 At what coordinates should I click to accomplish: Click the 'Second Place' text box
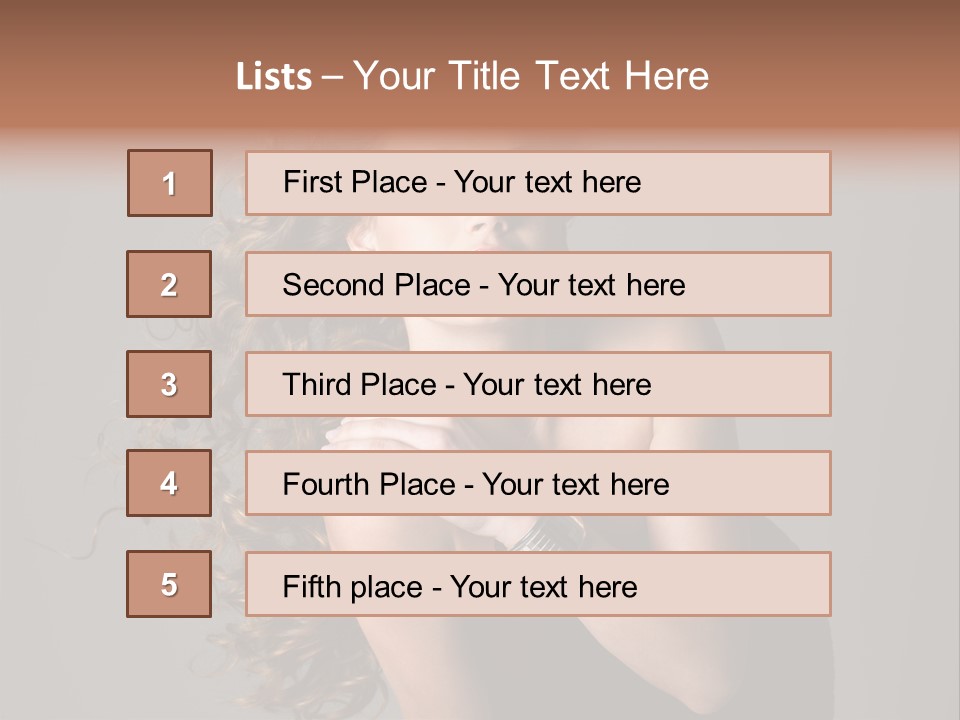(538, 284)
